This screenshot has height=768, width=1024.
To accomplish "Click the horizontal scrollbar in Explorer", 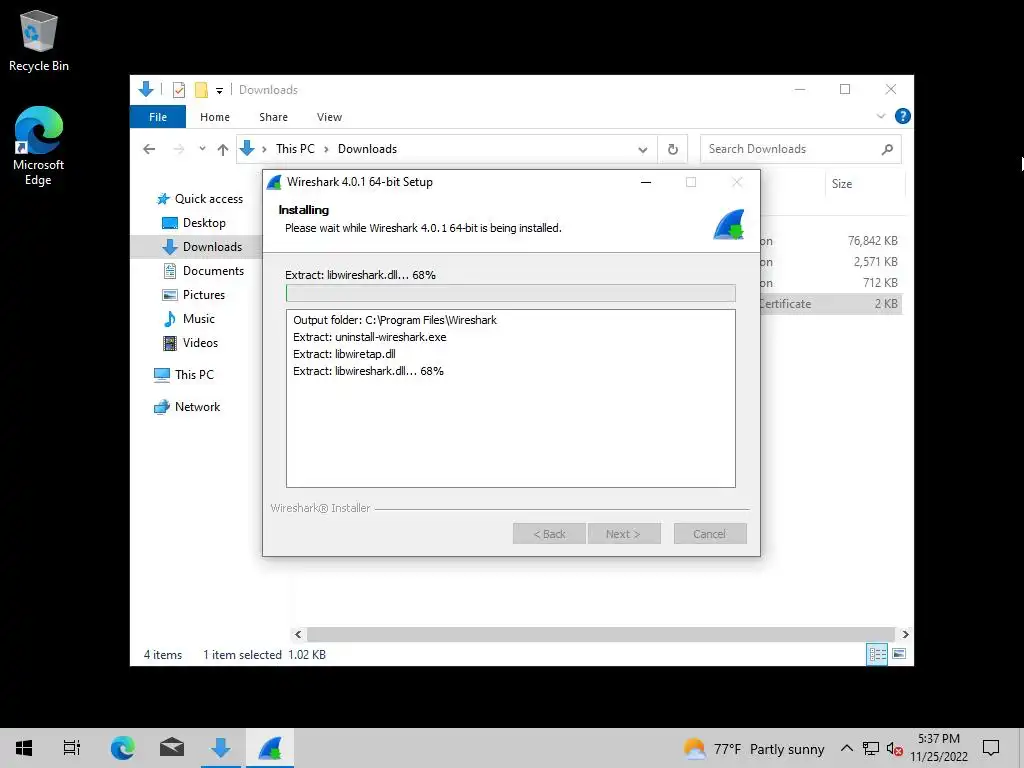I will (601, 634).
